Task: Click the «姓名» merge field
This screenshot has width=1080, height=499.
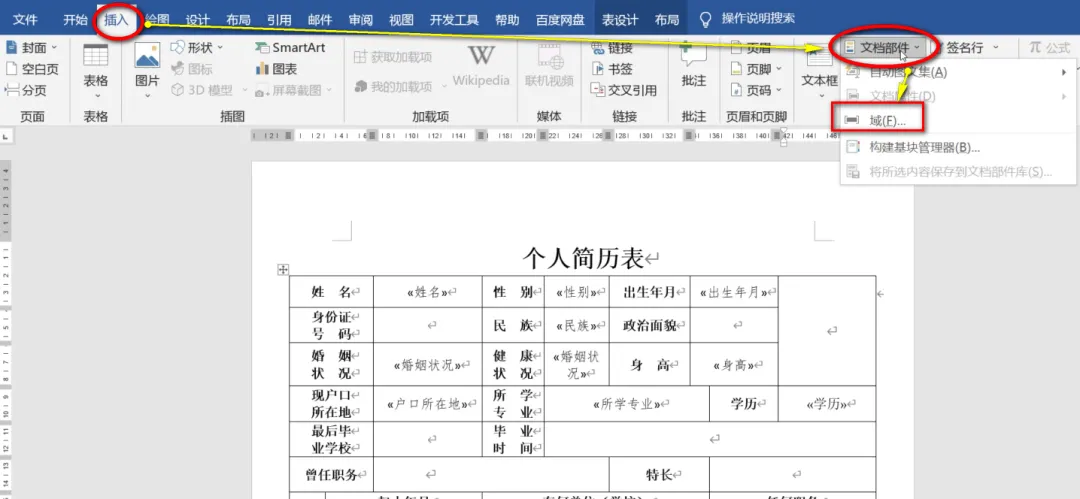Action: coord(428,292)
